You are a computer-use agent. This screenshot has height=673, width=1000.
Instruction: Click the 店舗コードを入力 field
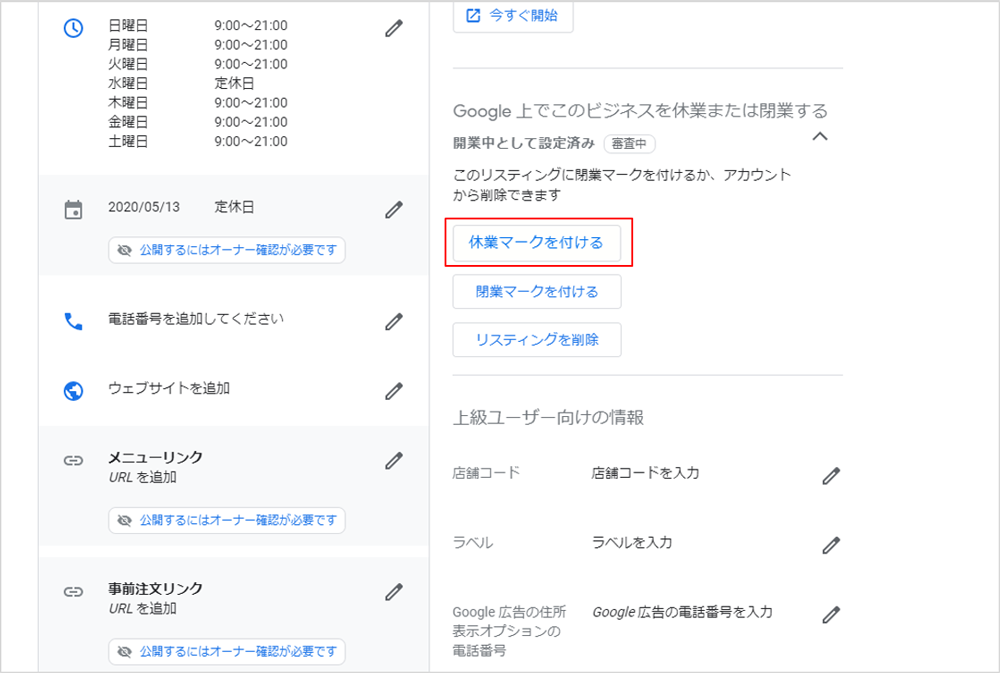pos(646,472)
